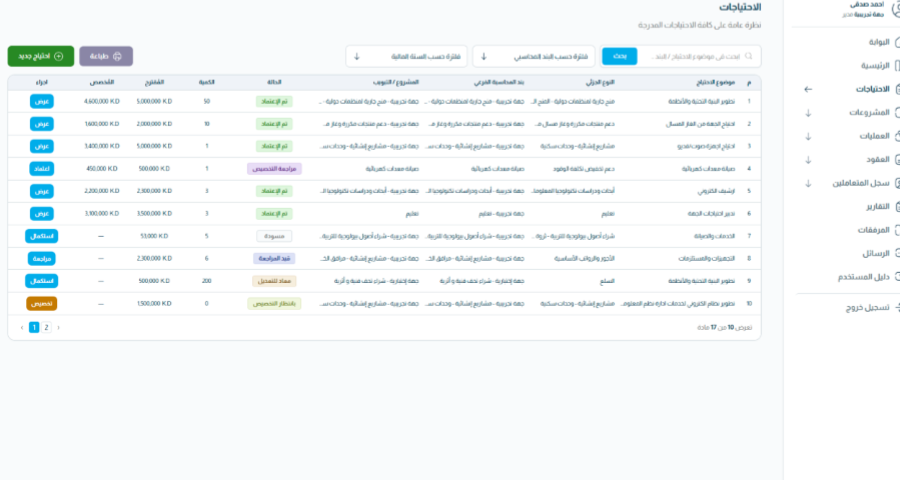900x480 pixels.
Task: Open التقارير in the sidebar
Action: (878, 207)
